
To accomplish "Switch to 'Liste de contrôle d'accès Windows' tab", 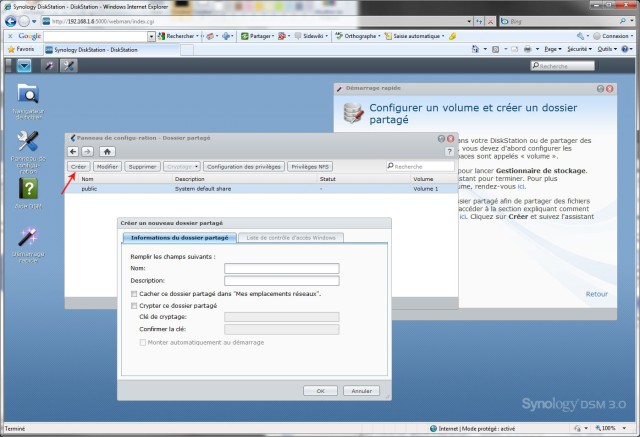I will pos(291,238).
